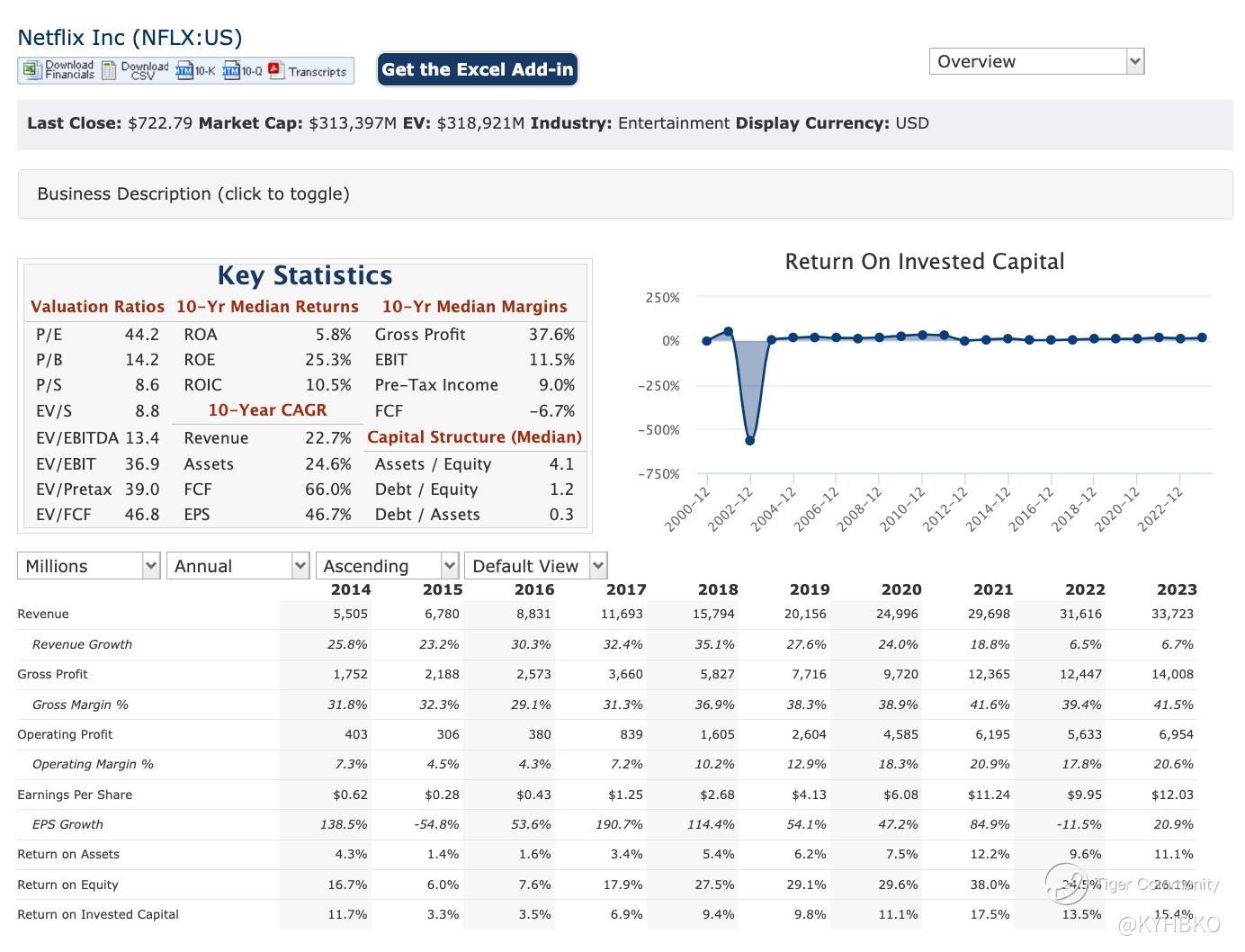Screen dimensions: 1245x952
Task: Click the Netflix Inc (NFLX:US) title
Action: click(130, 37)
